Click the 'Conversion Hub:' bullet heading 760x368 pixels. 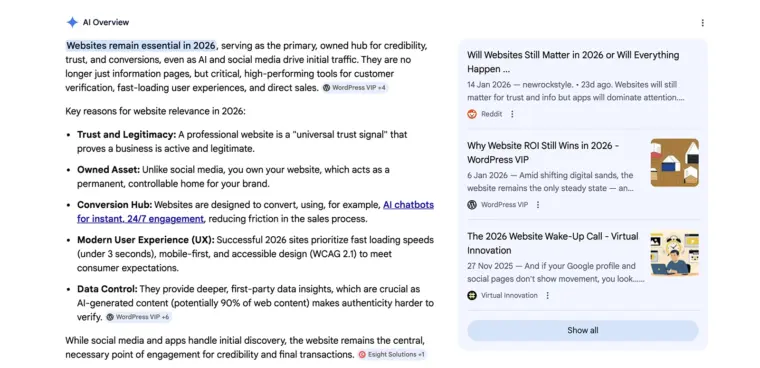pyautogui.click(x=114, y=205)
